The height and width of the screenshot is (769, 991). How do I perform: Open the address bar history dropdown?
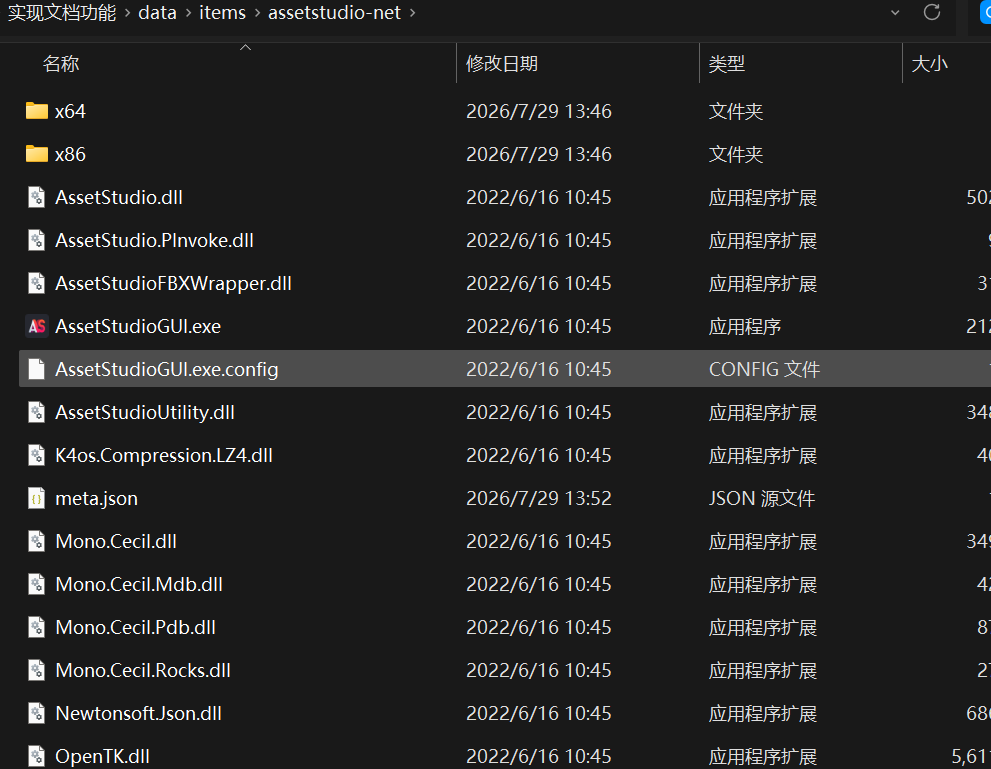pyautogui.click(x=895, y=13)
